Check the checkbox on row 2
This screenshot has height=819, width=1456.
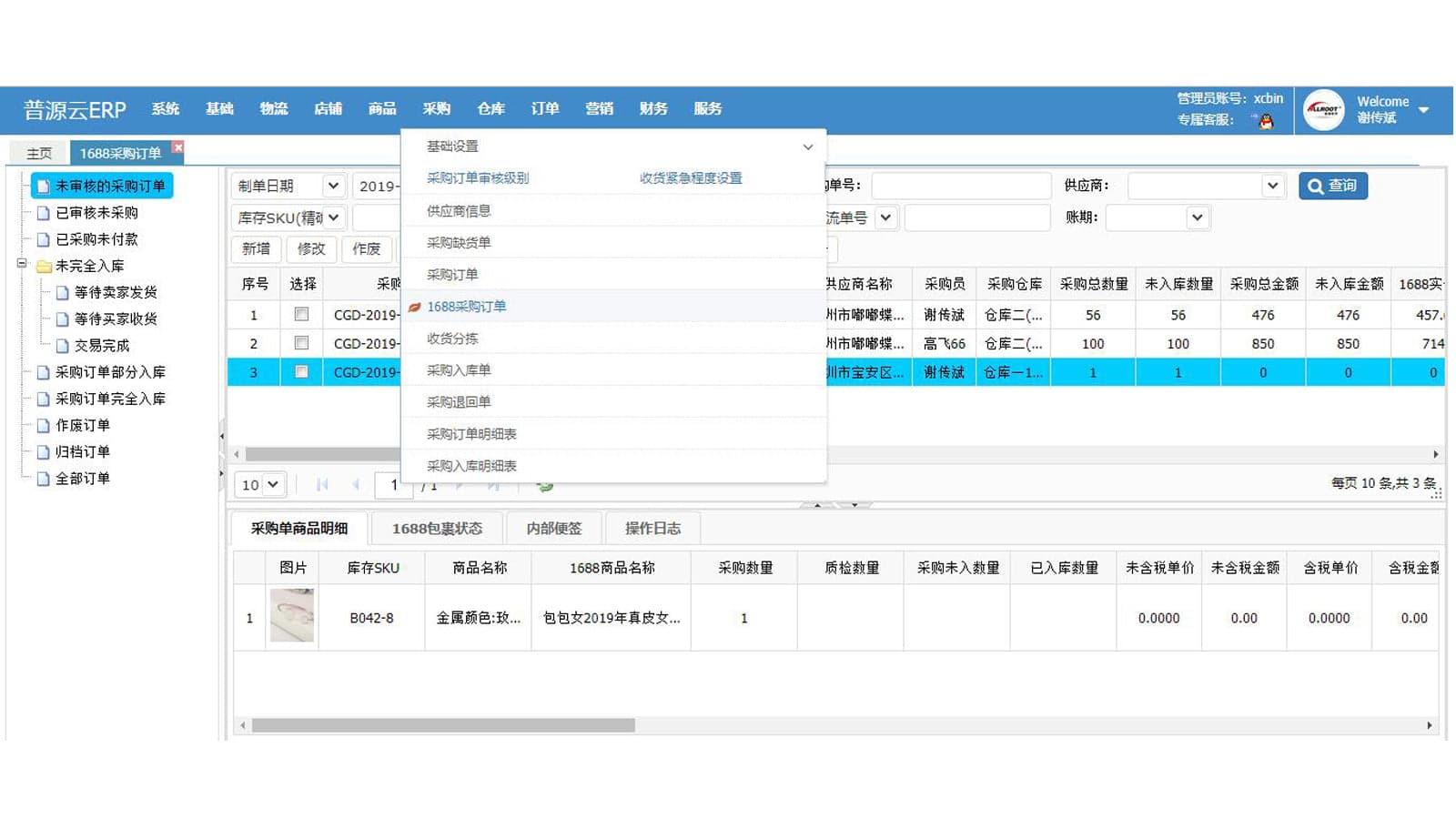coord(301,343)
